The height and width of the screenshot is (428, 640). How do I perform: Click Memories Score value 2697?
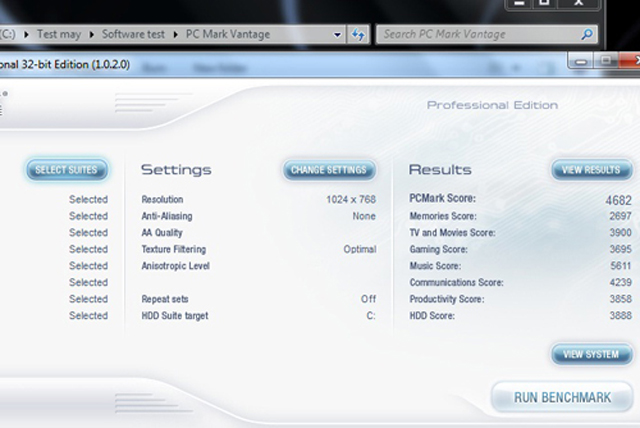coord(620,216)
